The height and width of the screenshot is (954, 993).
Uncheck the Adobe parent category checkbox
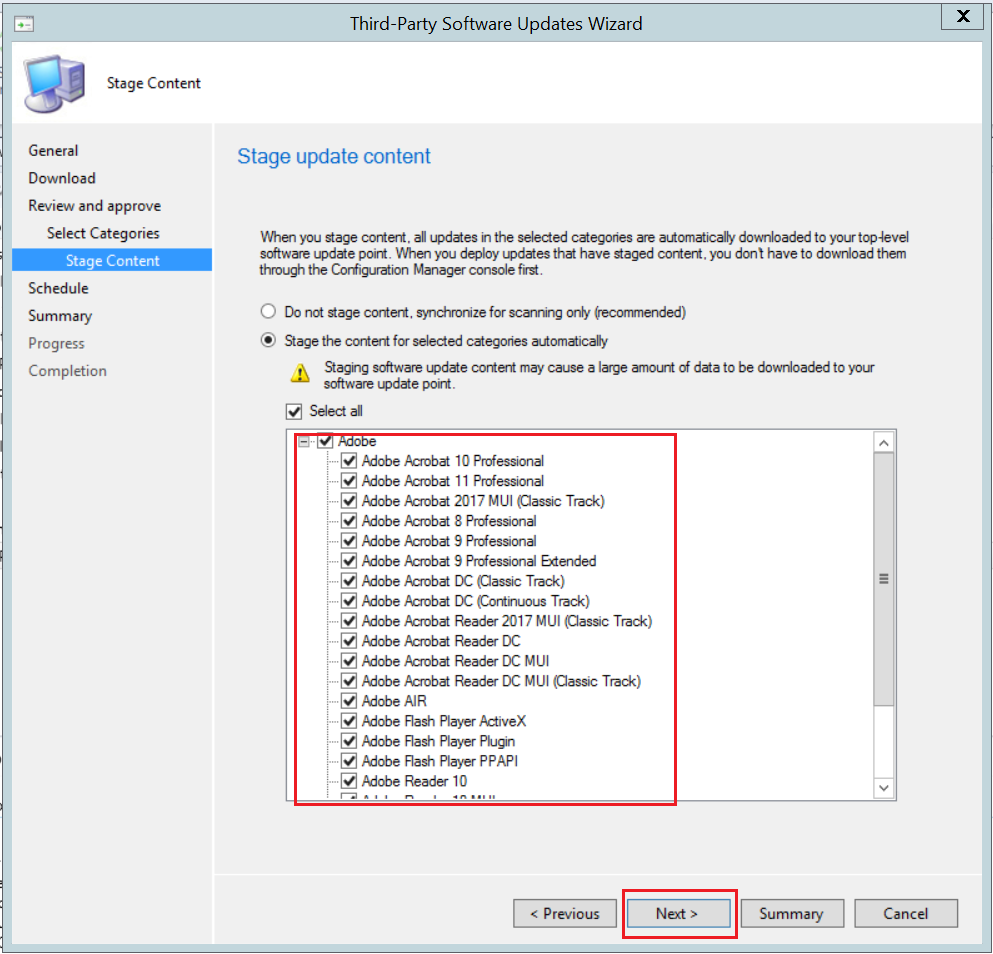(325, 441)
